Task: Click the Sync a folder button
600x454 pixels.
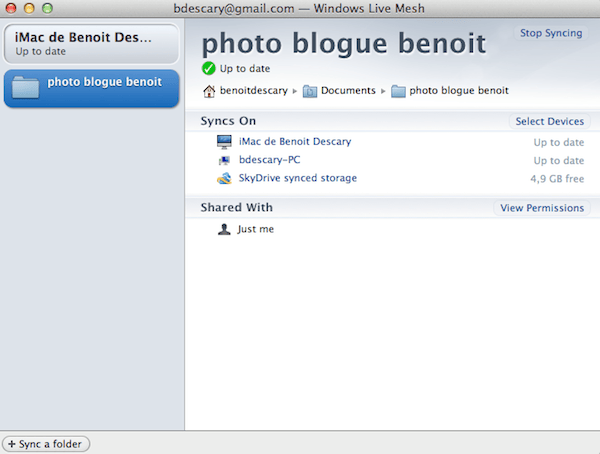Action: click(47, 443)
